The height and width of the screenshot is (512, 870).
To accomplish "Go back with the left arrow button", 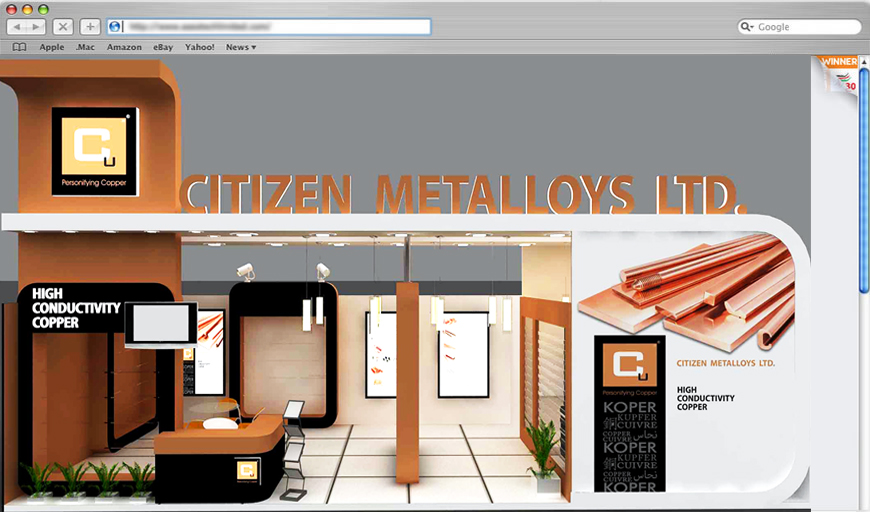I will pyautogui.click(x=17, y=27).
